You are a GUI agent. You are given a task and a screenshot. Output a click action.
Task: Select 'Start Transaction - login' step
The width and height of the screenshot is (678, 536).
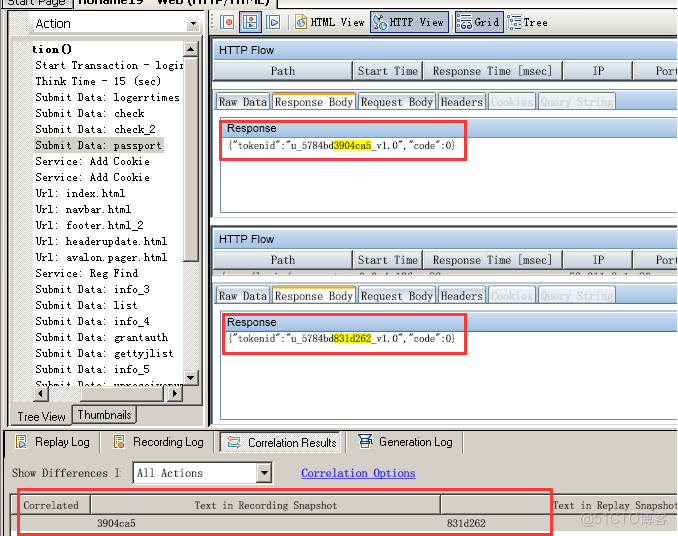pos(109,65)
